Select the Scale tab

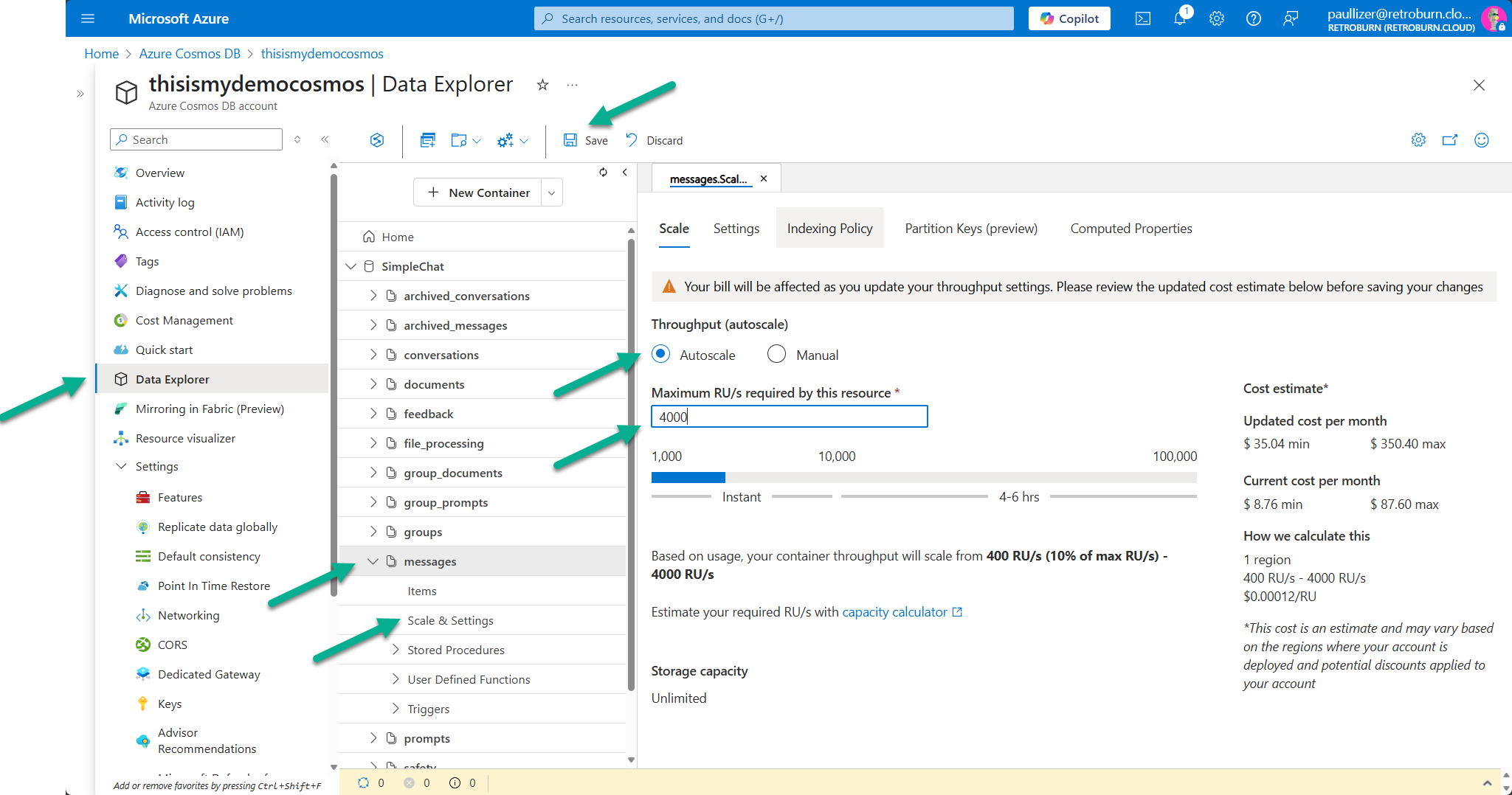(674, 229)
